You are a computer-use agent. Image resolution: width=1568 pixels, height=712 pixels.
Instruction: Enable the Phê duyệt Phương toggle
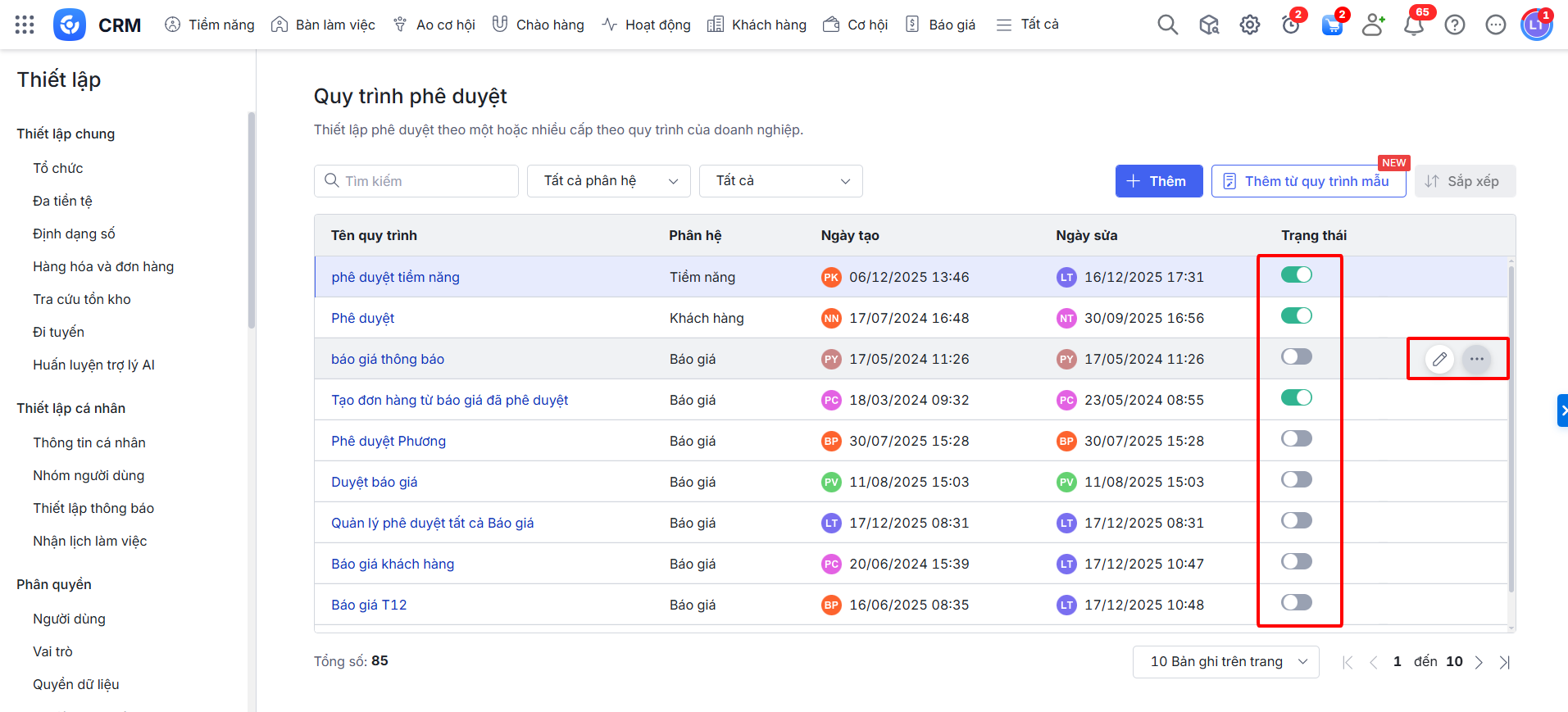[x=1296, y=439]
